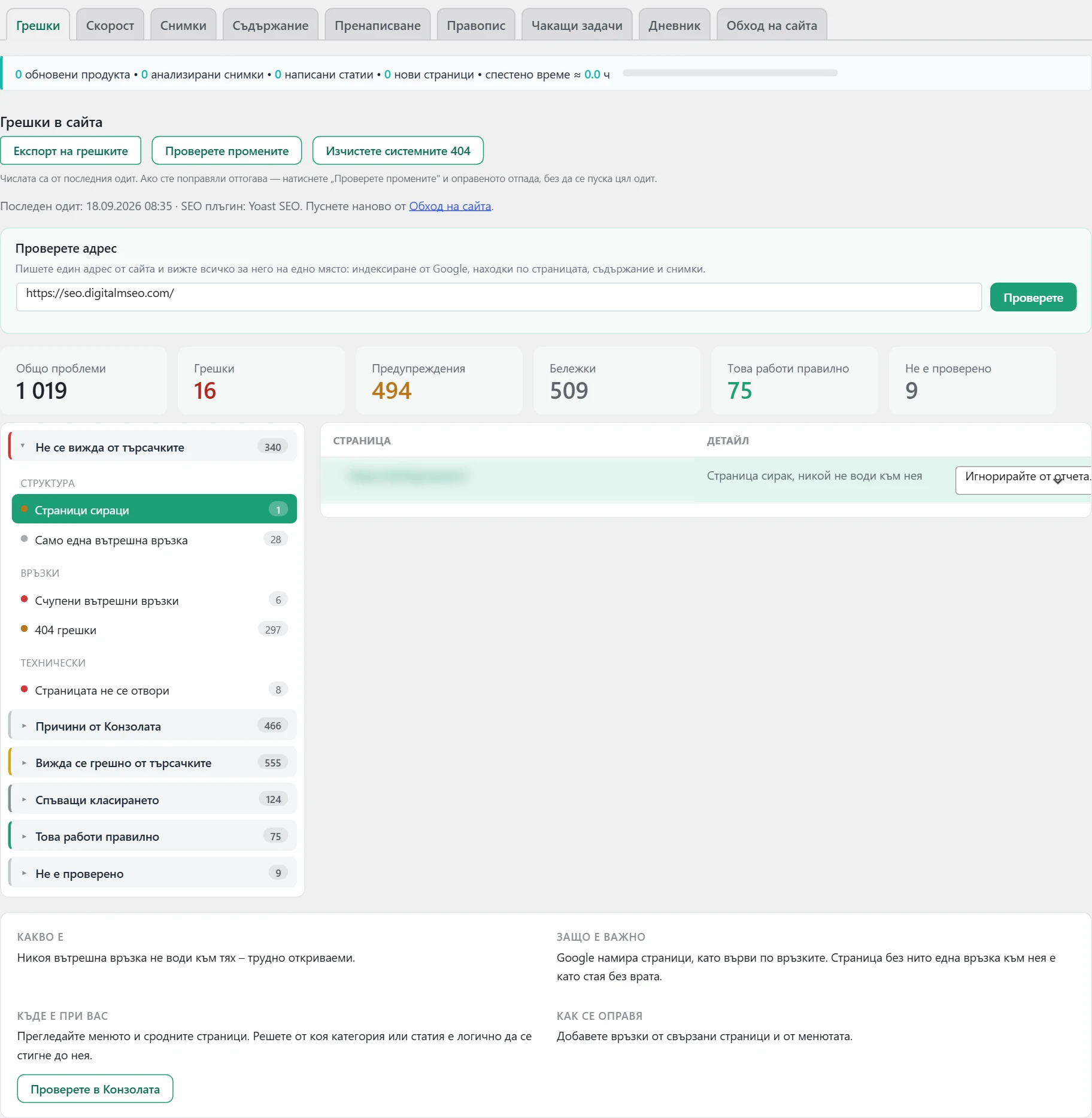Click the Грешки 16 summary card

click(x=261, y=381)
